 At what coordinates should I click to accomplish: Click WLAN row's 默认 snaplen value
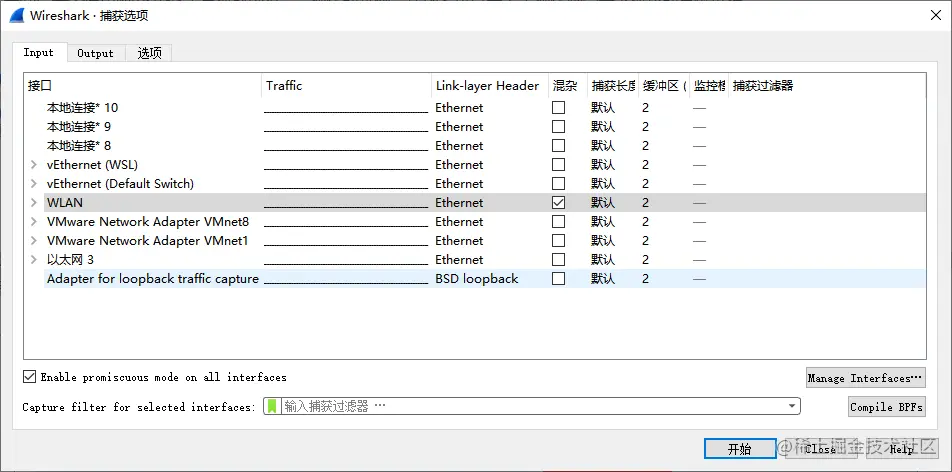coord(603,202)
